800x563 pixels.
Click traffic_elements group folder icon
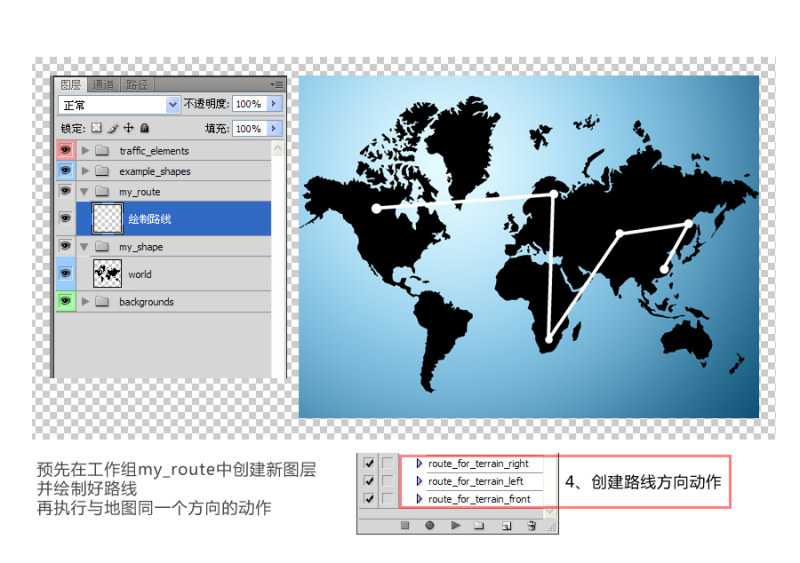pyautogui.click(x=103, y=150)
